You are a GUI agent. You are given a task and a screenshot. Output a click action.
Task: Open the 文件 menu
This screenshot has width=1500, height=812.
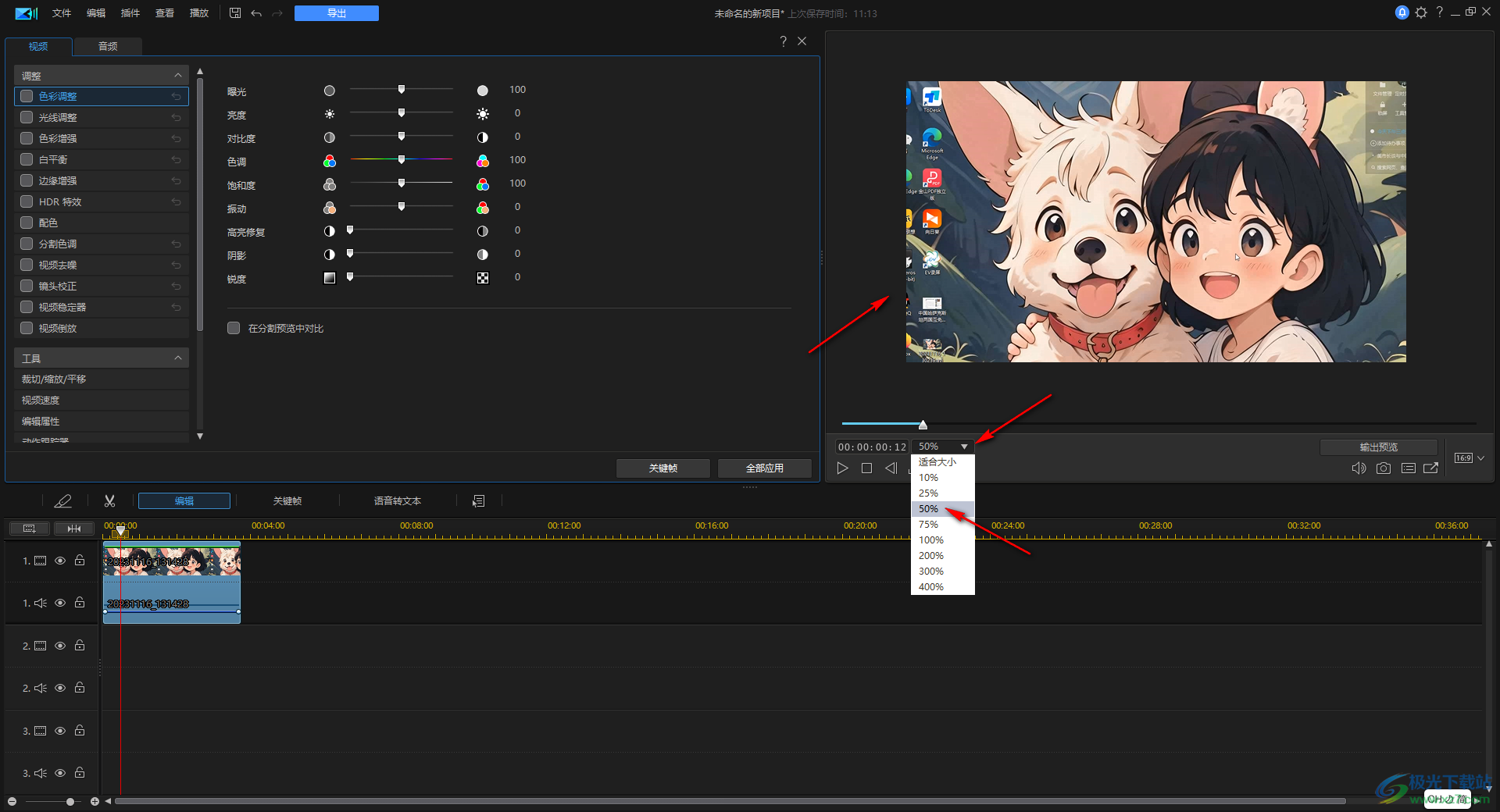click(x=62, y=13)
